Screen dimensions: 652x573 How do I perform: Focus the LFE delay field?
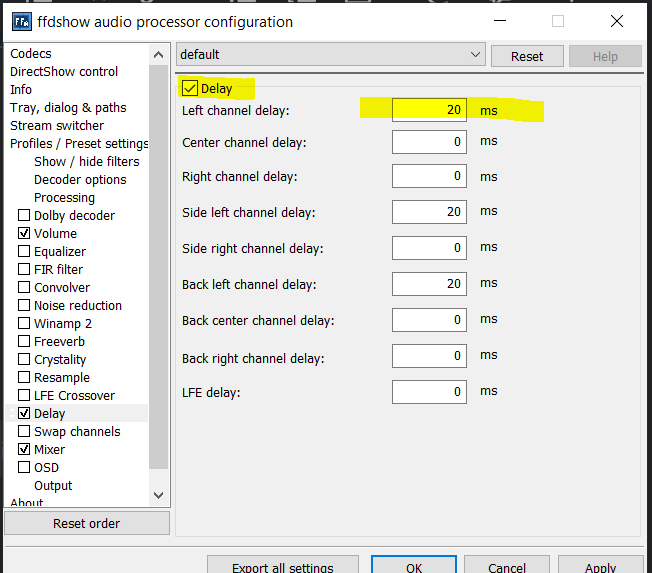point(429,392)
